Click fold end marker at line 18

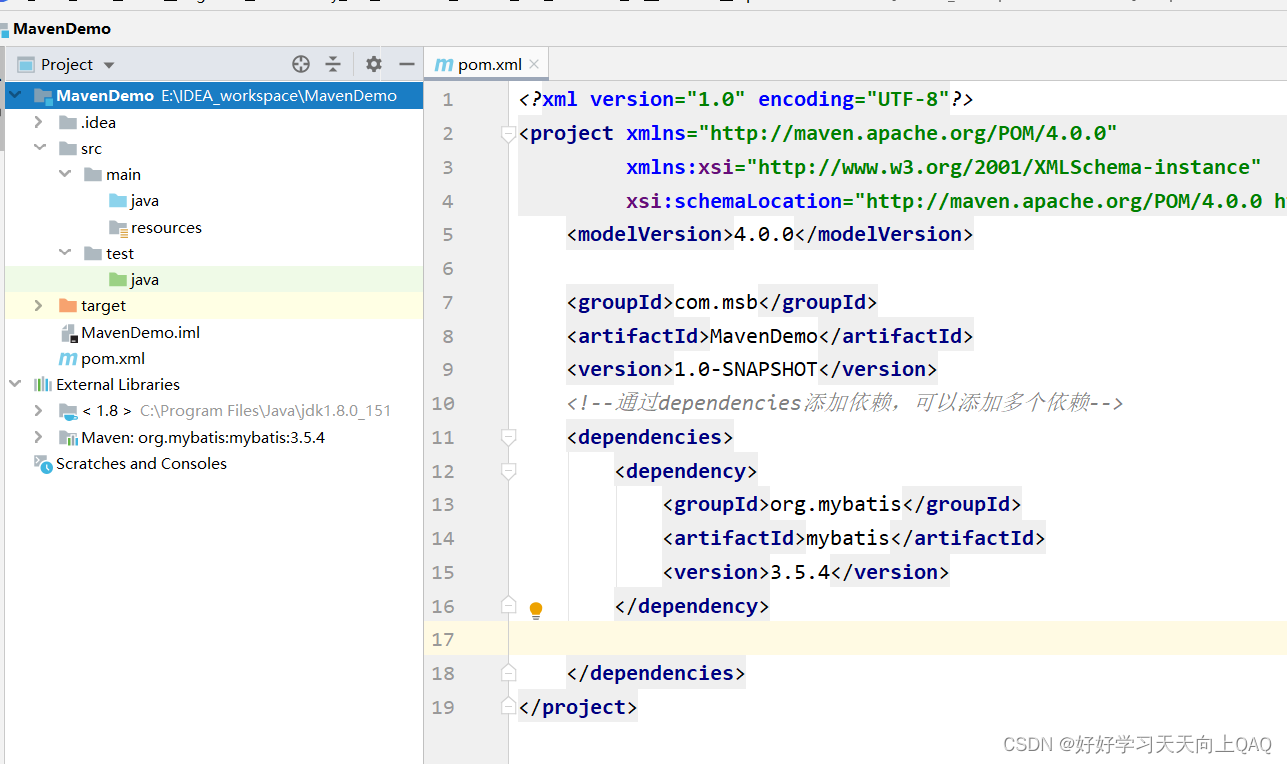[508, 673]
